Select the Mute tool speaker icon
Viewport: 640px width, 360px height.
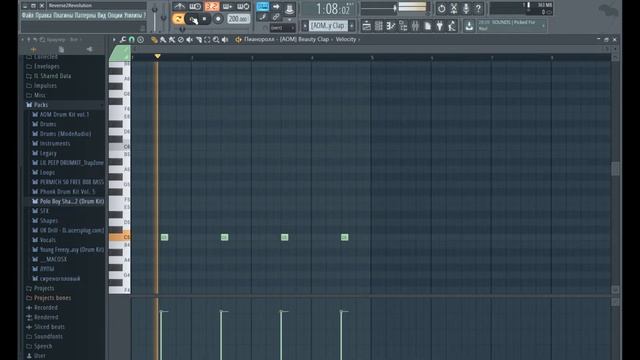(189, 40)
